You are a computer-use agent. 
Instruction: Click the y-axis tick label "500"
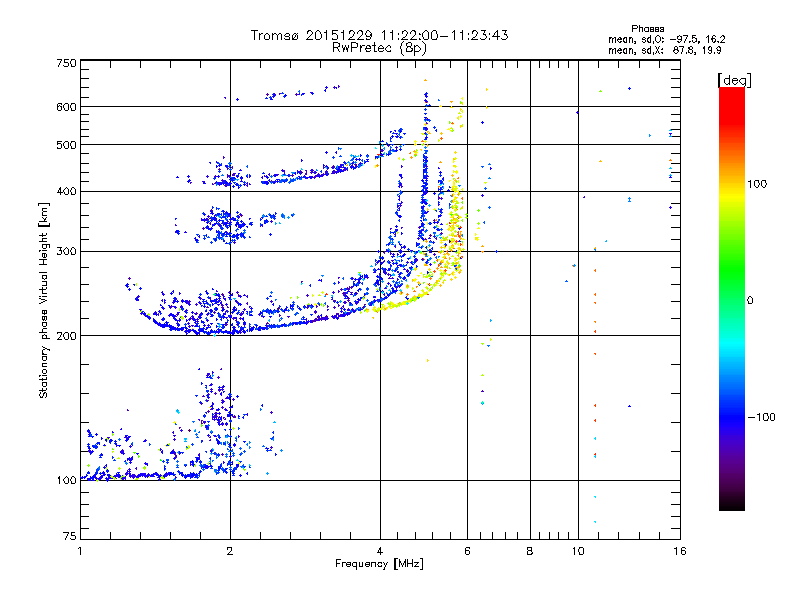tap(66, 145)
